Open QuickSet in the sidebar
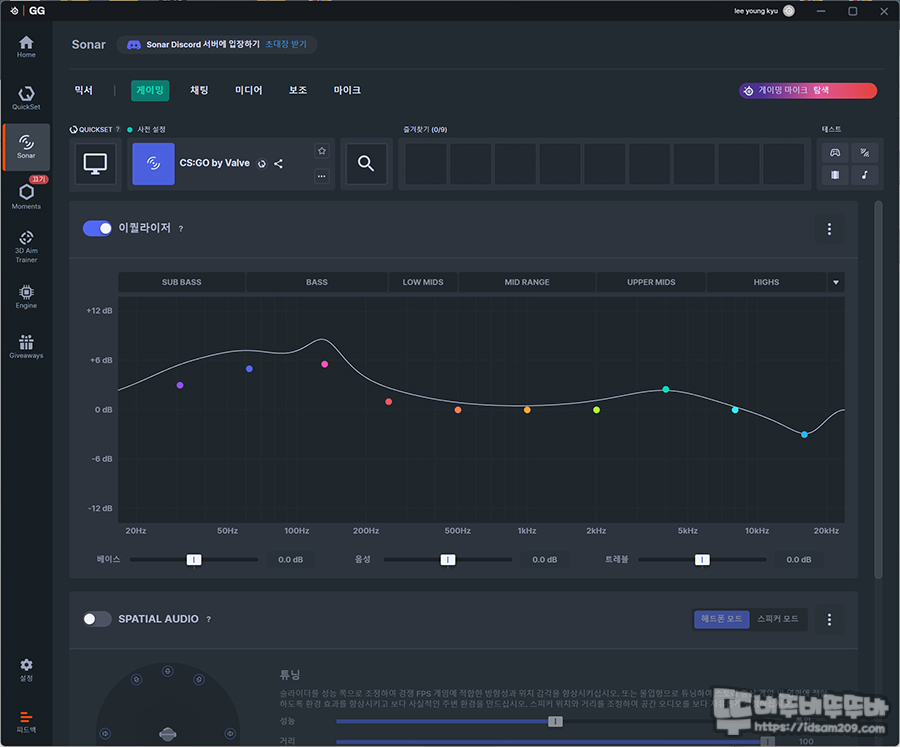 26,98
